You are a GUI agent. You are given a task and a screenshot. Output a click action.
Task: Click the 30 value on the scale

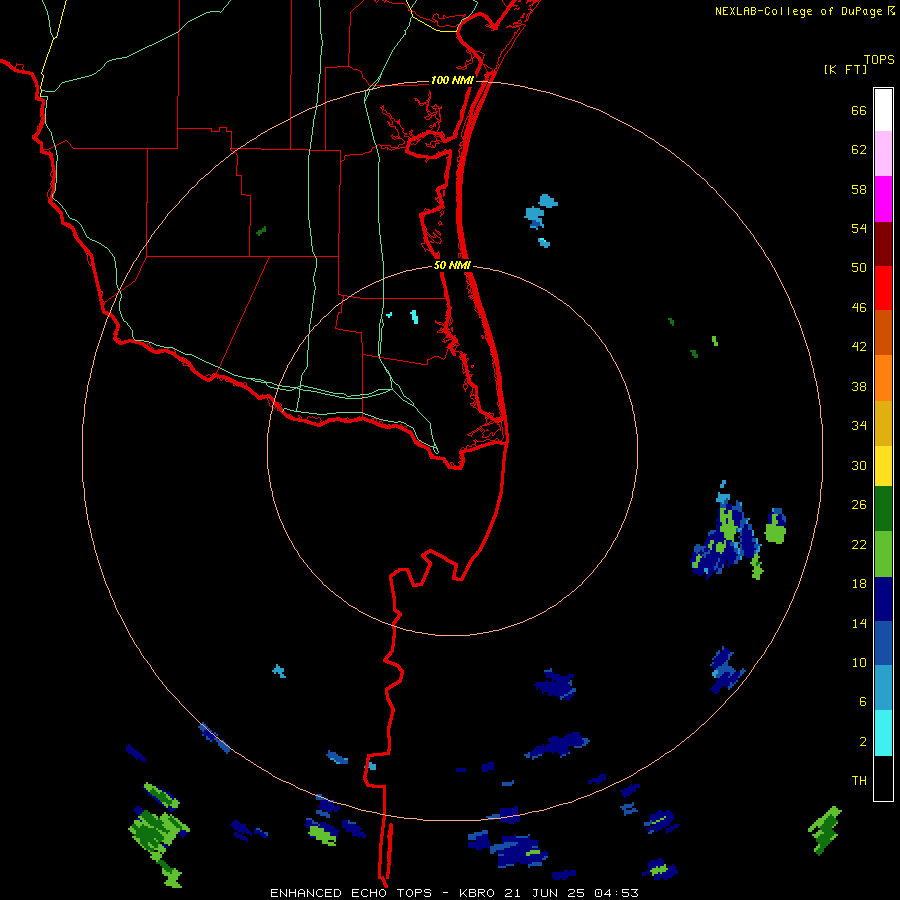tap(859, 465)
